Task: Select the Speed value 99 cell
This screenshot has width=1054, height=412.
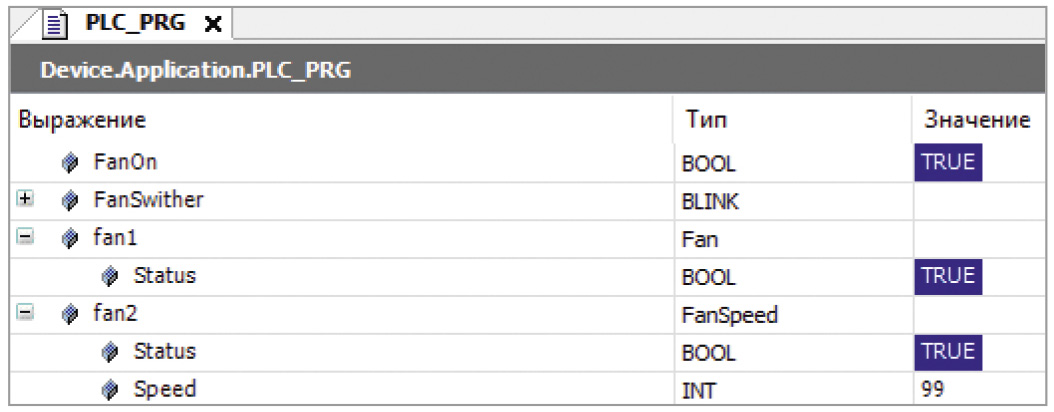Action: 980,390
